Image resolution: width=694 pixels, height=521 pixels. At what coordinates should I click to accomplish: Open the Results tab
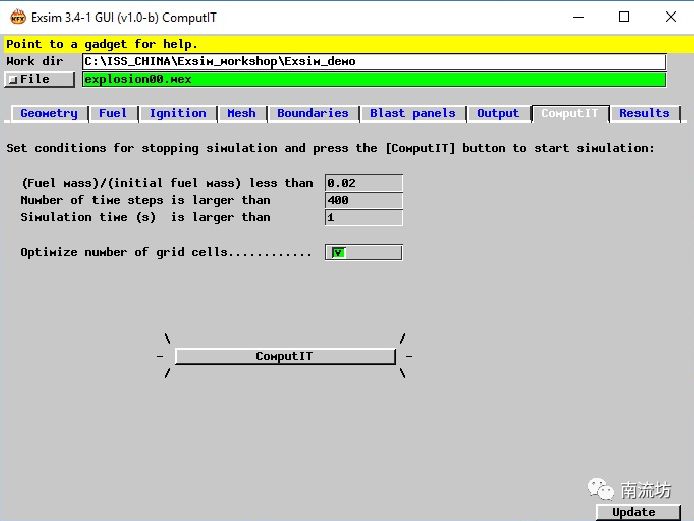click(x=644, y=113)
